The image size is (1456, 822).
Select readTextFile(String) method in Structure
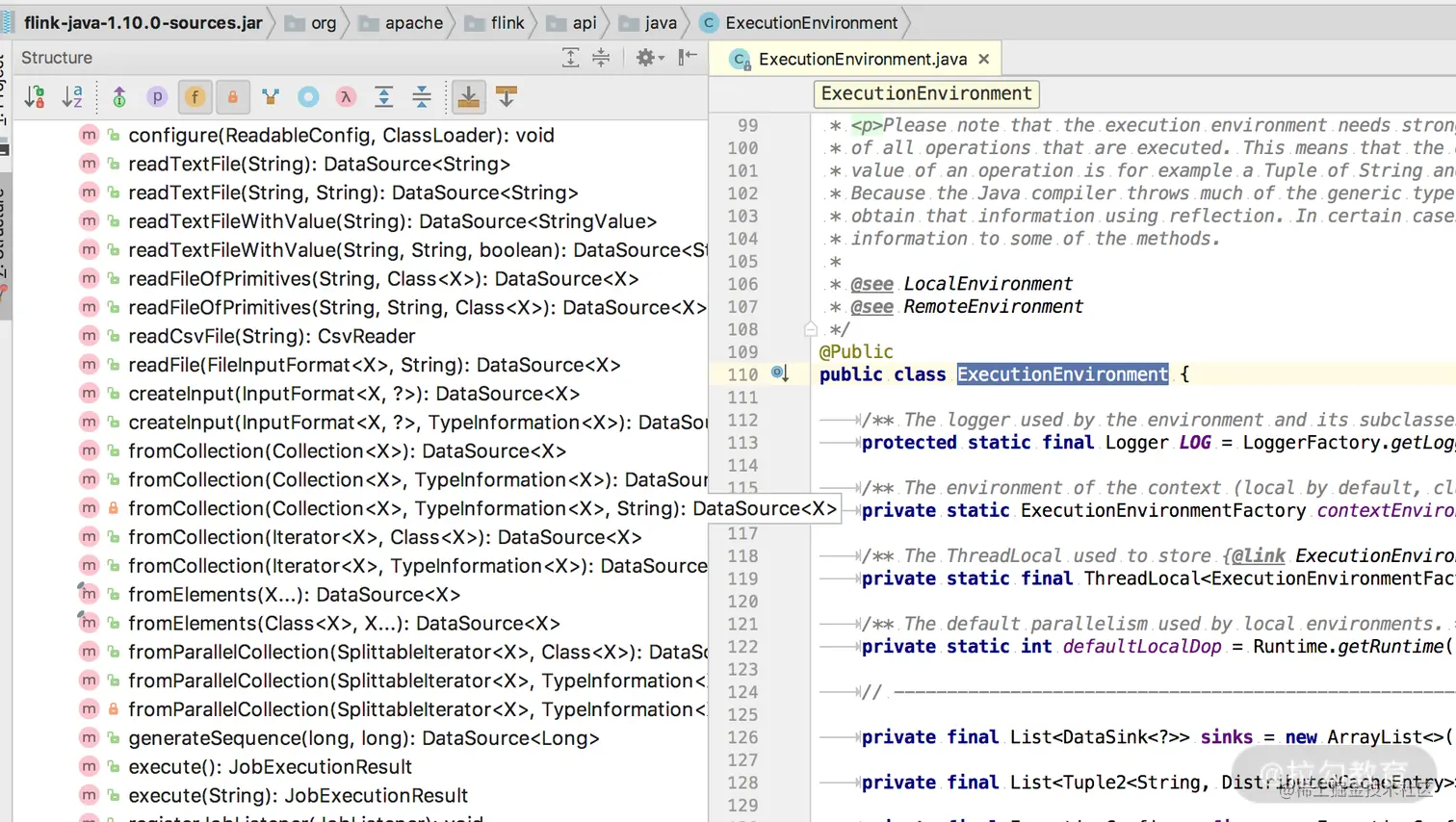[319, 164]
